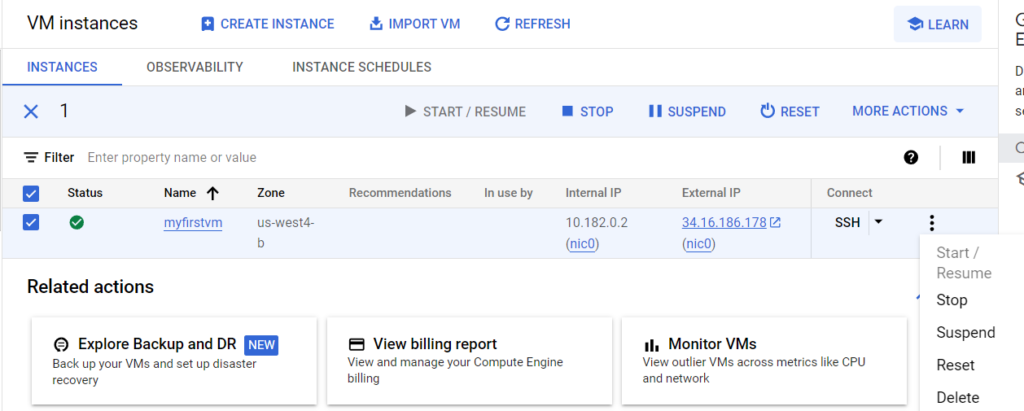Image resolution: width=1024 pixels, height=411 pixels.
Task: Click the Monitor VMs chart icon
Action: point(651,344)
